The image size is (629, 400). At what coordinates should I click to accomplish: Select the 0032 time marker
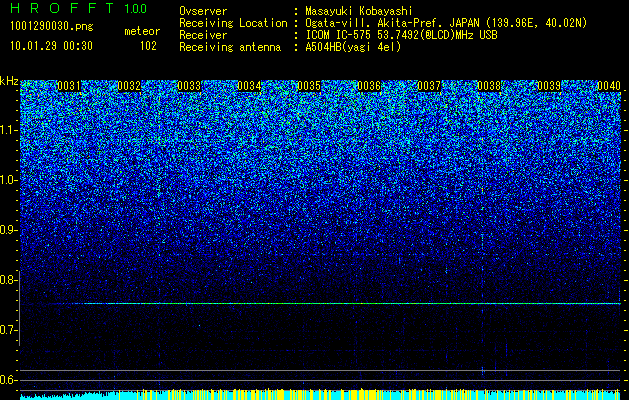(129, 86)
